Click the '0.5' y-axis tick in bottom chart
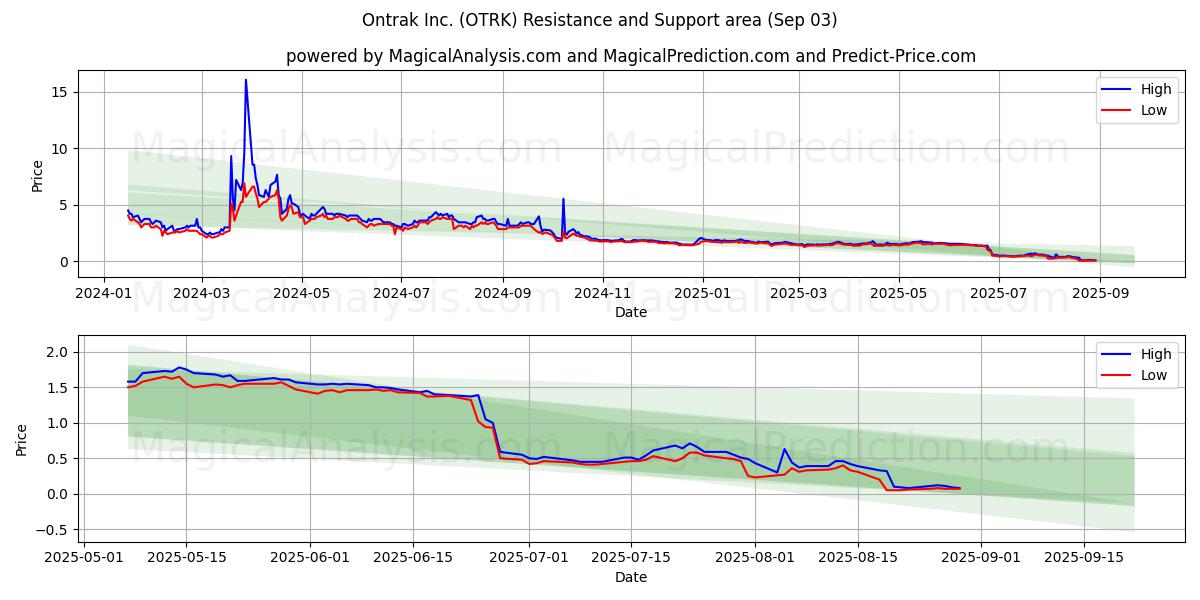Image resolution: width=1200 pixels, height=600 pixels. coord(58,459)
